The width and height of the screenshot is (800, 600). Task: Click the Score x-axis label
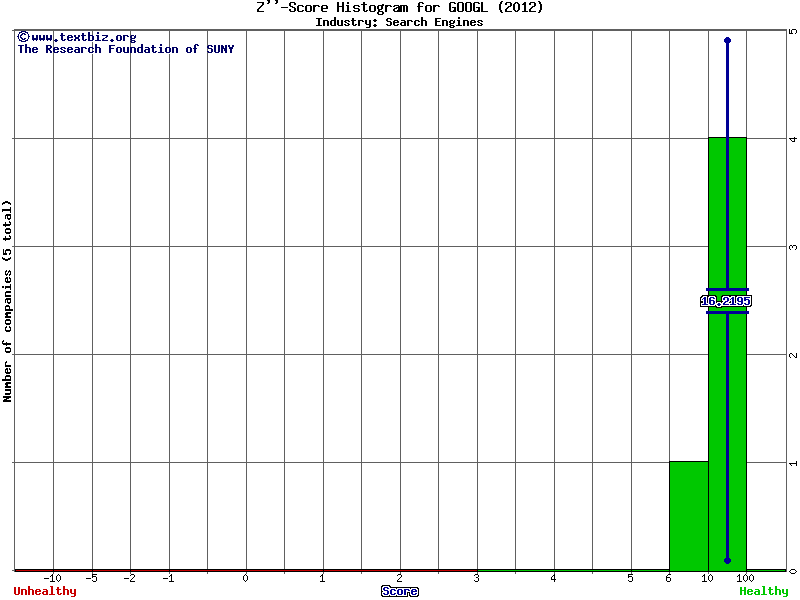(399, 591)
